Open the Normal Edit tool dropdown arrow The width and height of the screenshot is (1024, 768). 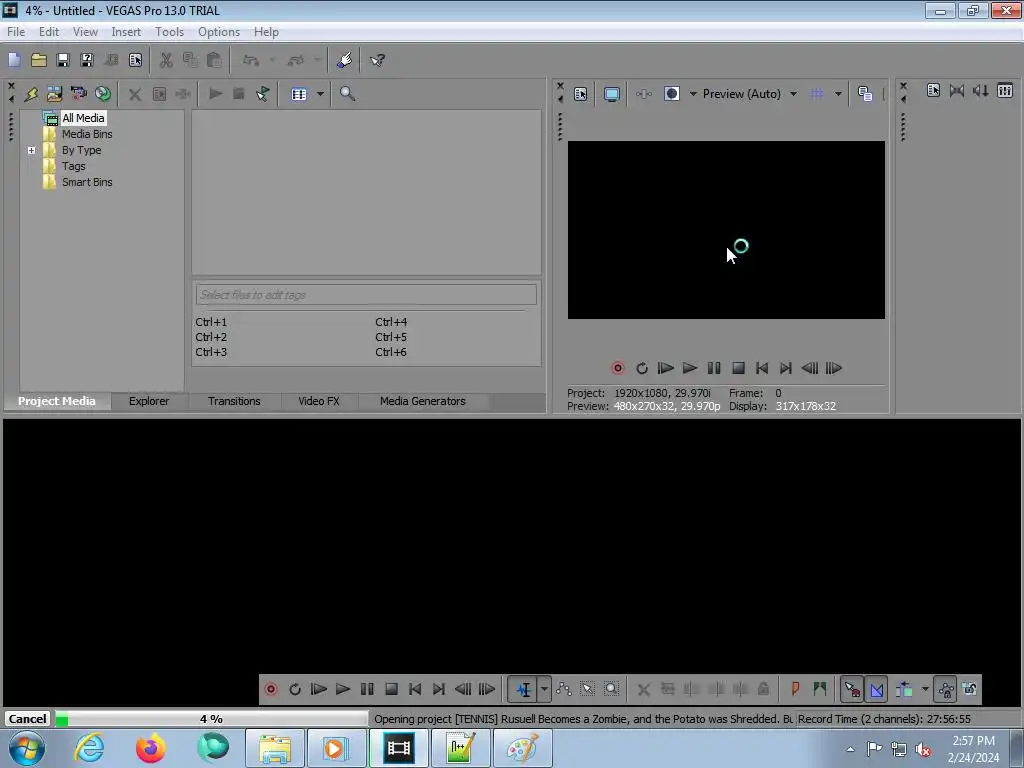(x=544, y=689)
